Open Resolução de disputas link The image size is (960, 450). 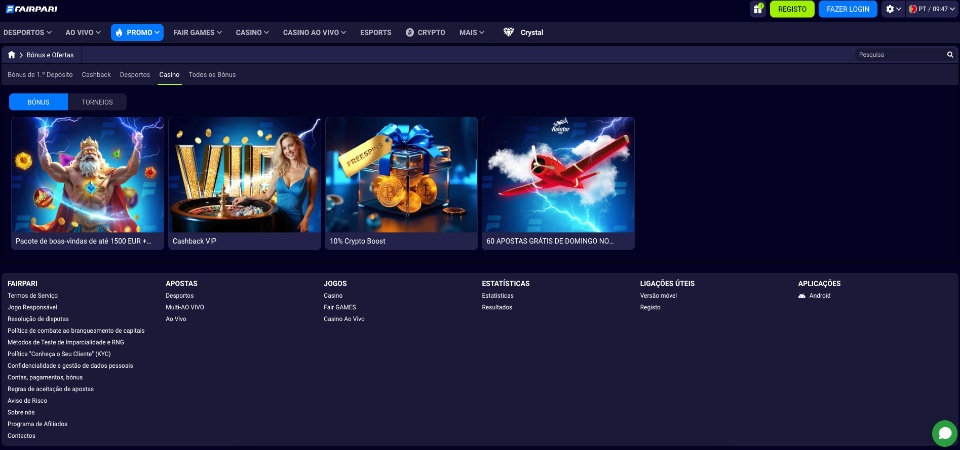(x=38, y=319)
